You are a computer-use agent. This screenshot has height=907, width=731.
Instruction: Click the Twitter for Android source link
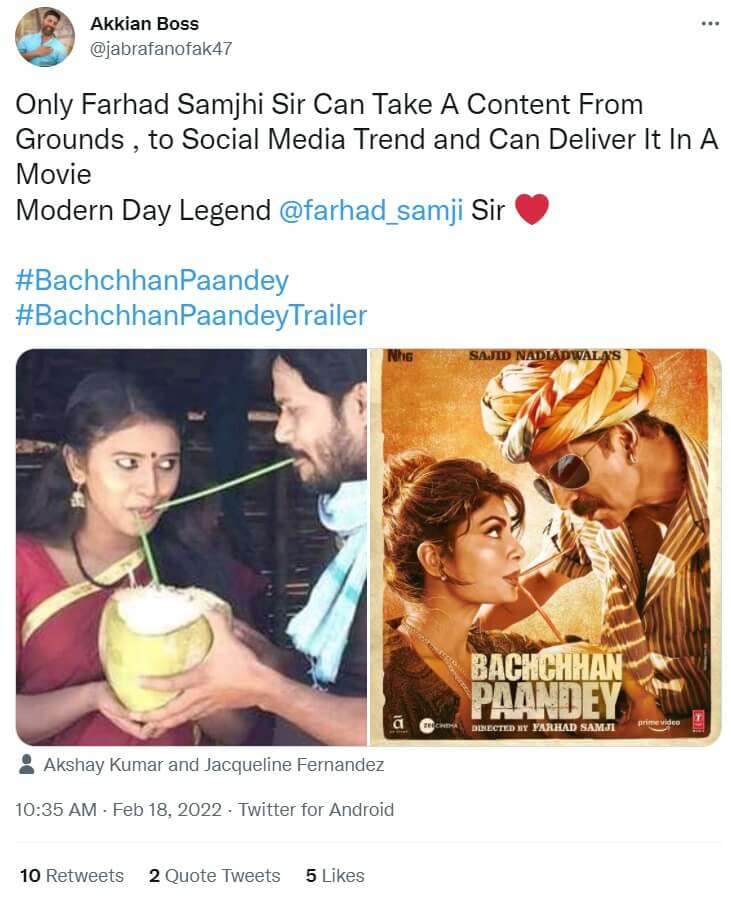click(316, 809)
